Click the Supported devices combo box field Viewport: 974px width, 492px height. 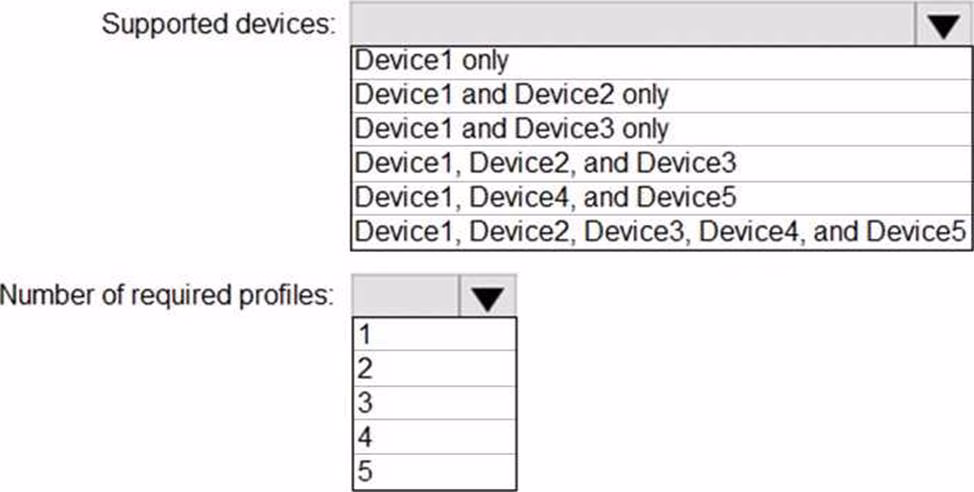click(632, 25)
